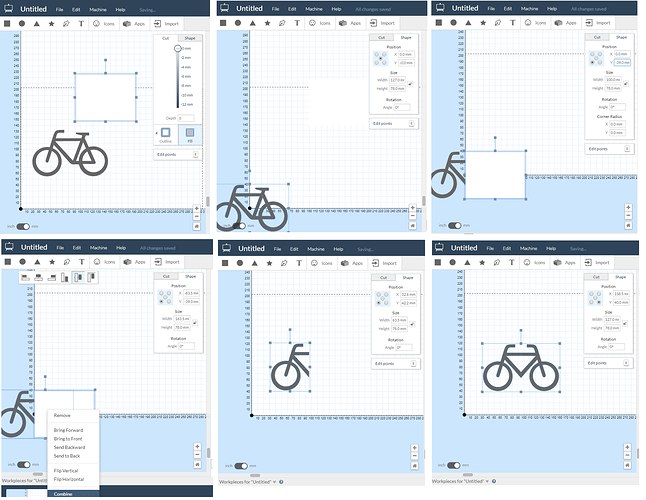Switch to Cut tab in top-right screenshot
The height and width of the screenshot is (500, 646).
[597, 37]
